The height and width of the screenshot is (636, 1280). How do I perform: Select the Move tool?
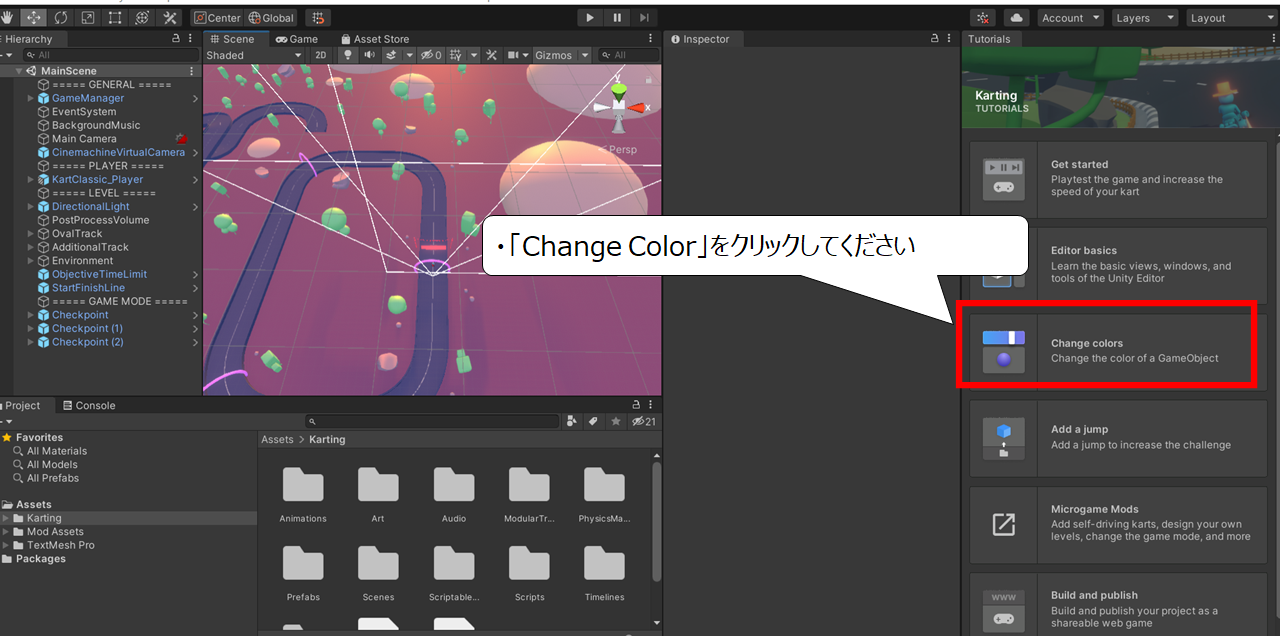pyautogui.click(x=34, y=18)
